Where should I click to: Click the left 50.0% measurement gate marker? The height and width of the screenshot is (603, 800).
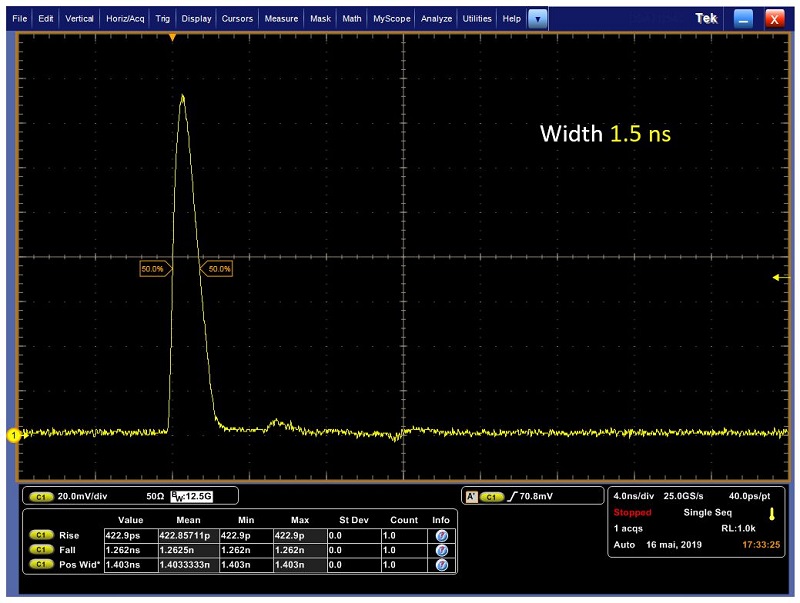pyautogui.click(x=155, y=269)
